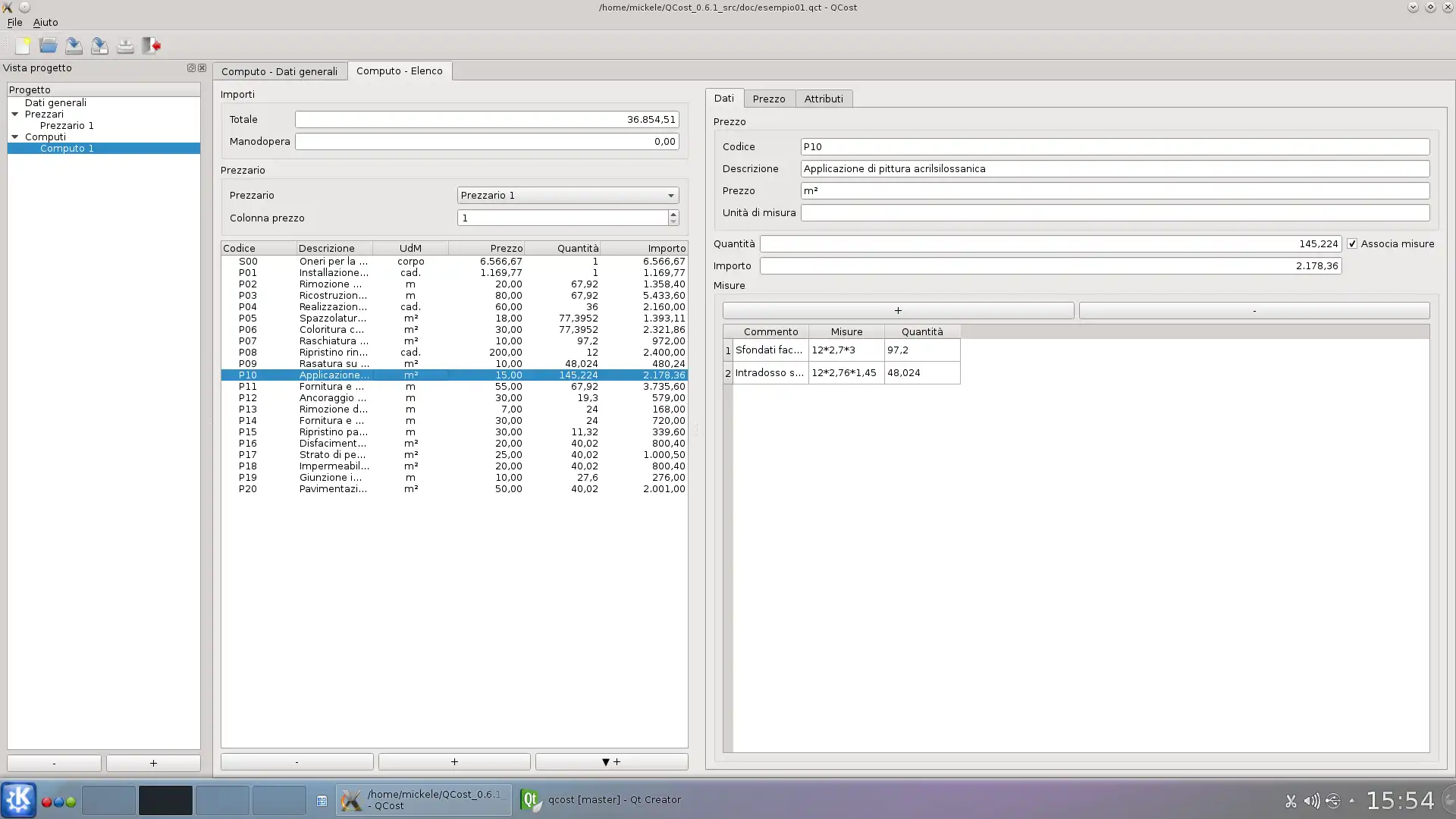The image size is (1456, 819).
Task: Click the Descrizione input field
Action: (x=1115, y=169)
